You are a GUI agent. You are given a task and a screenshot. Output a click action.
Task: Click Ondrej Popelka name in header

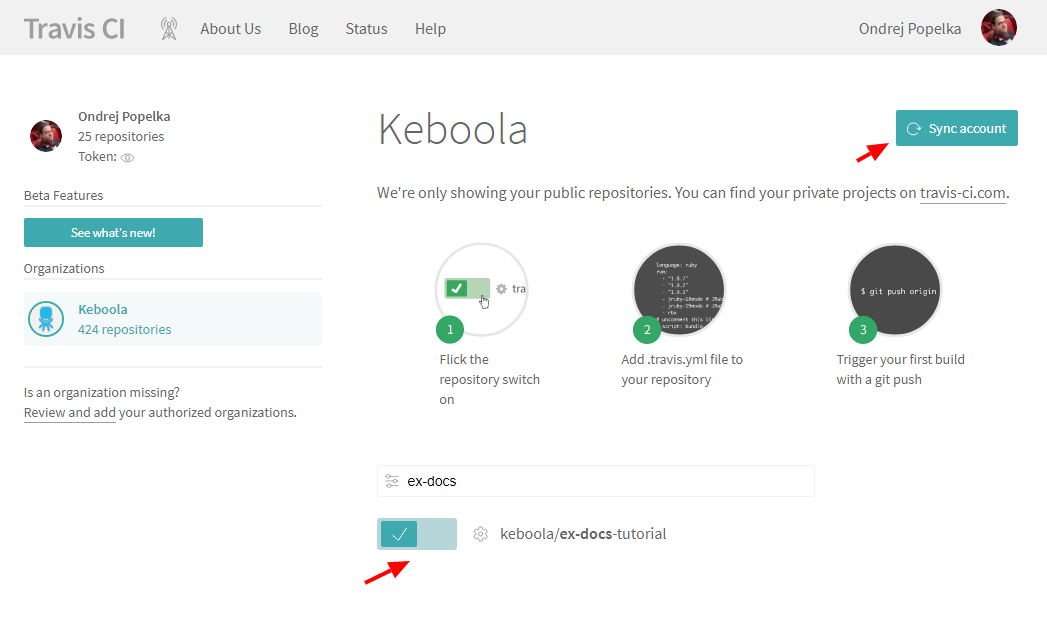(909, 29)
